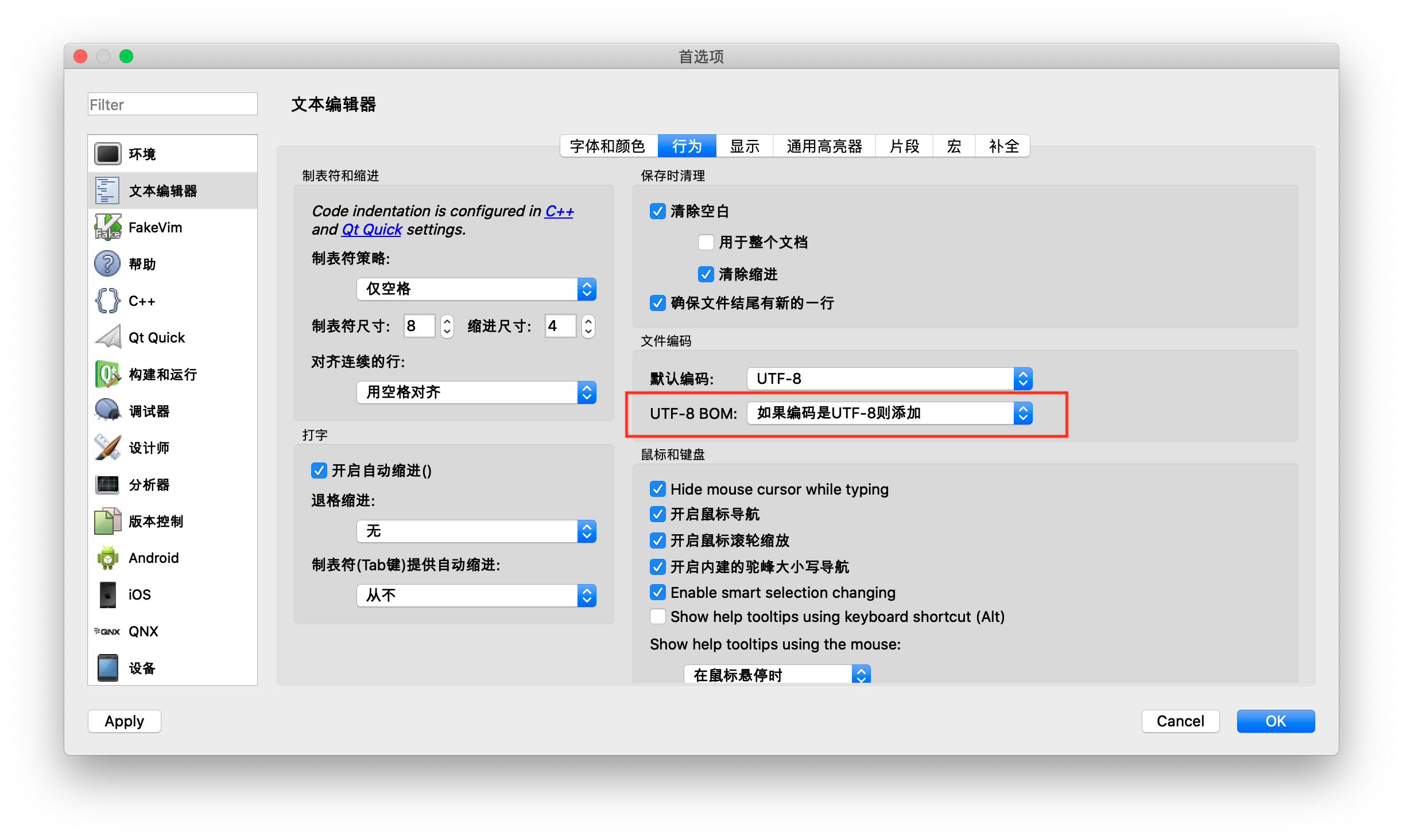The width and height of the screenshot is (1403, 840).
Task: Click the Apply button
Action: pos(124,721)
